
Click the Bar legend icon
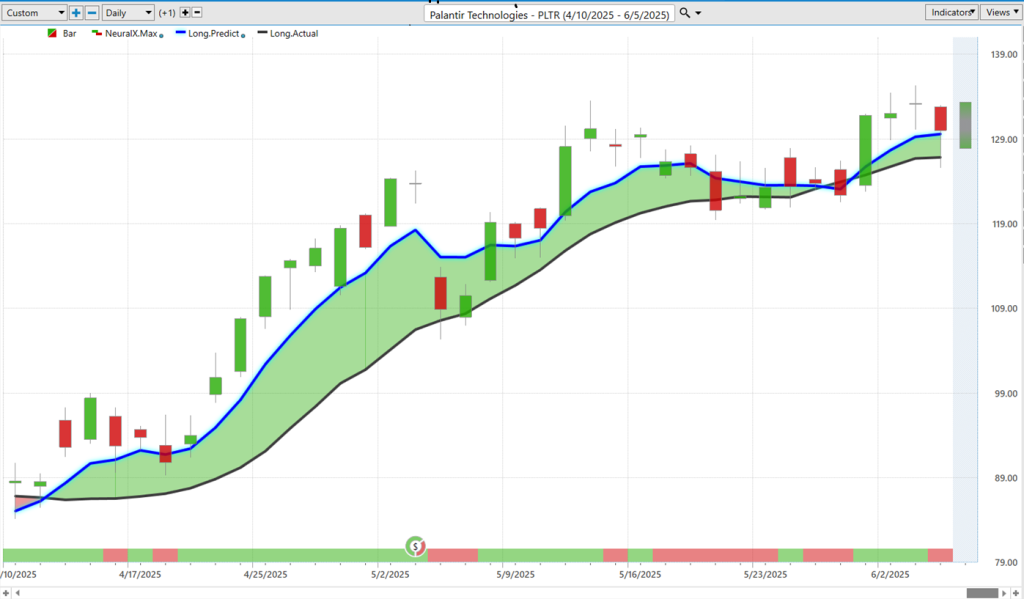(x=52, y=33)
